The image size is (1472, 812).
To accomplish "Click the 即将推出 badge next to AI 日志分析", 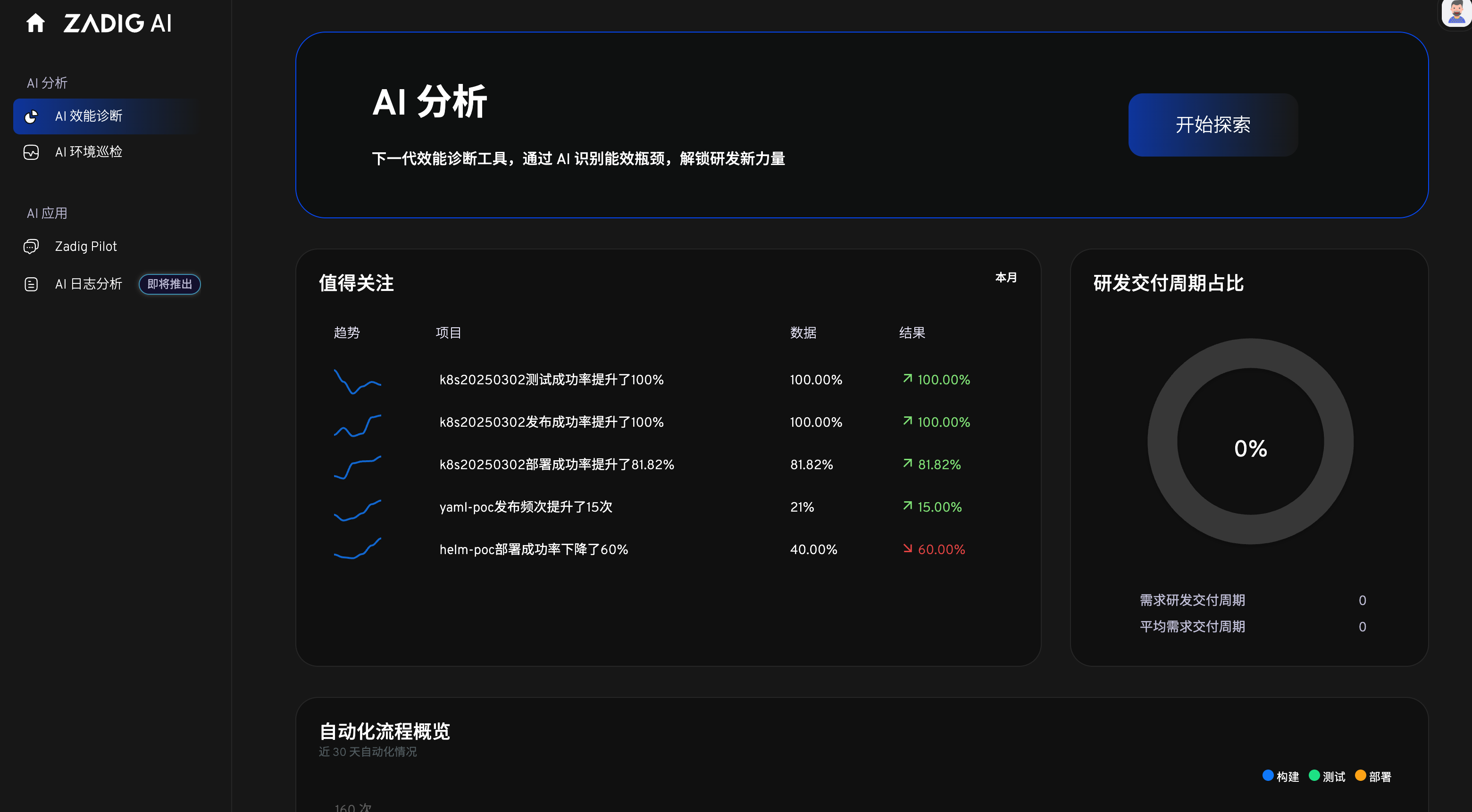I will 170,284.
